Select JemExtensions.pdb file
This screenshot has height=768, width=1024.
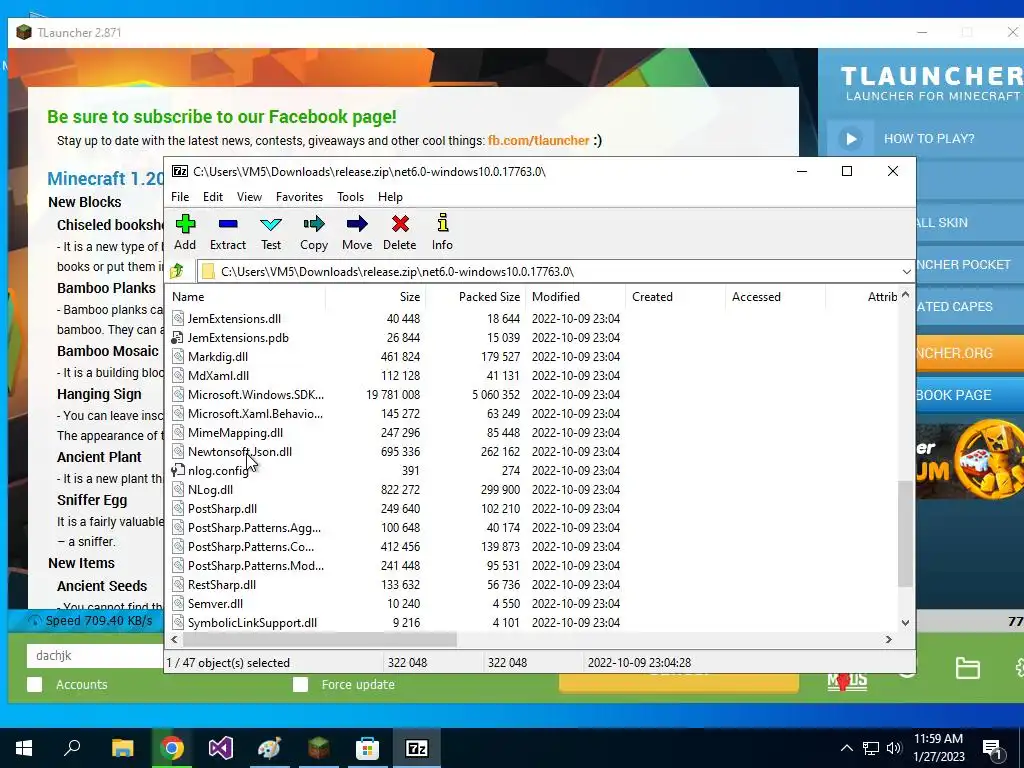238,338
